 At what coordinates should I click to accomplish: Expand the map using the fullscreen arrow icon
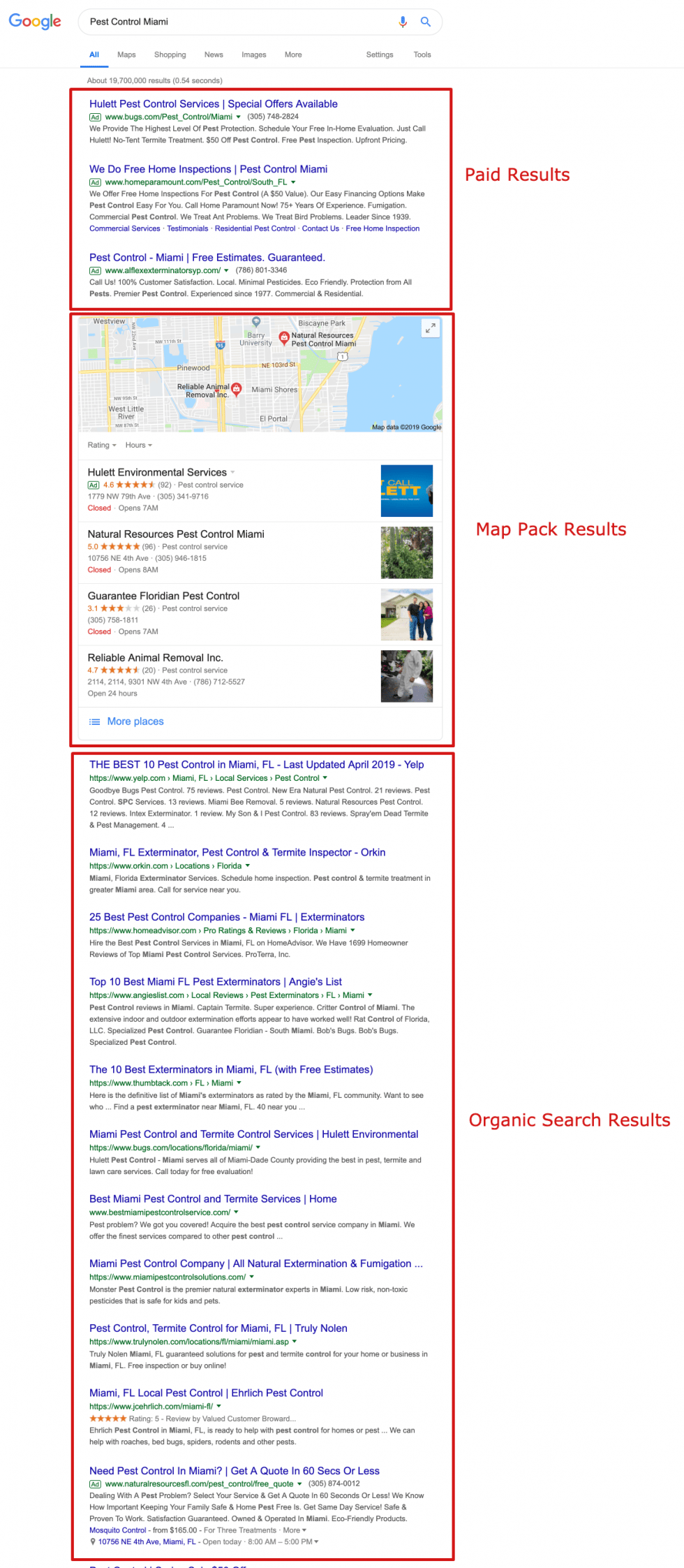coord(430,328)
